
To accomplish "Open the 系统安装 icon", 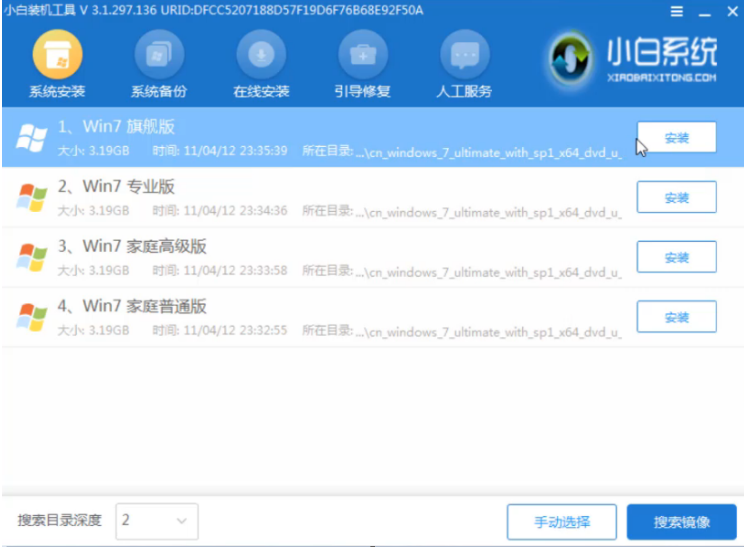I will [x=57, y=54].
